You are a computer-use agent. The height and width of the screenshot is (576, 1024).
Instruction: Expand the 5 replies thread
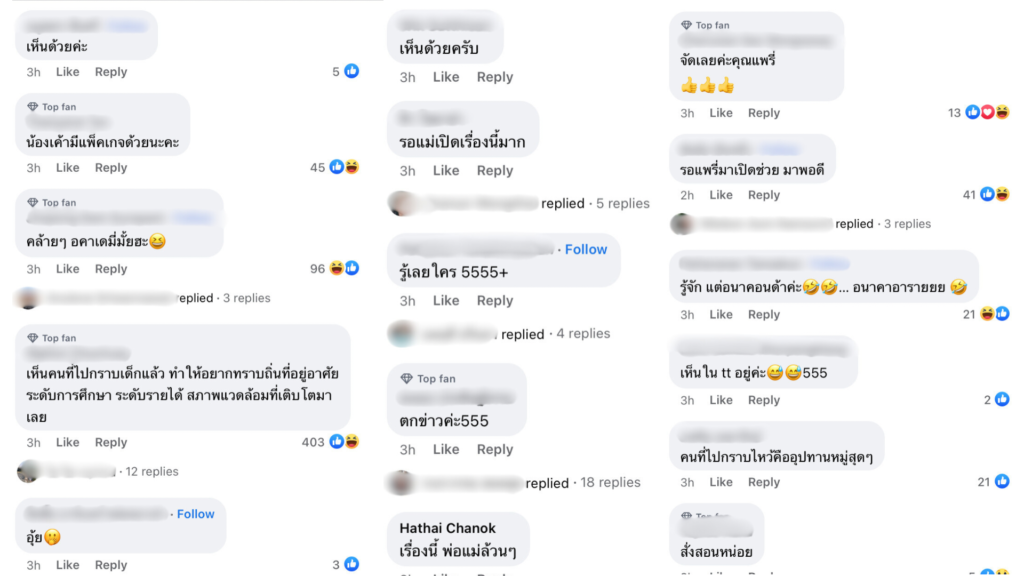(622, 203)
